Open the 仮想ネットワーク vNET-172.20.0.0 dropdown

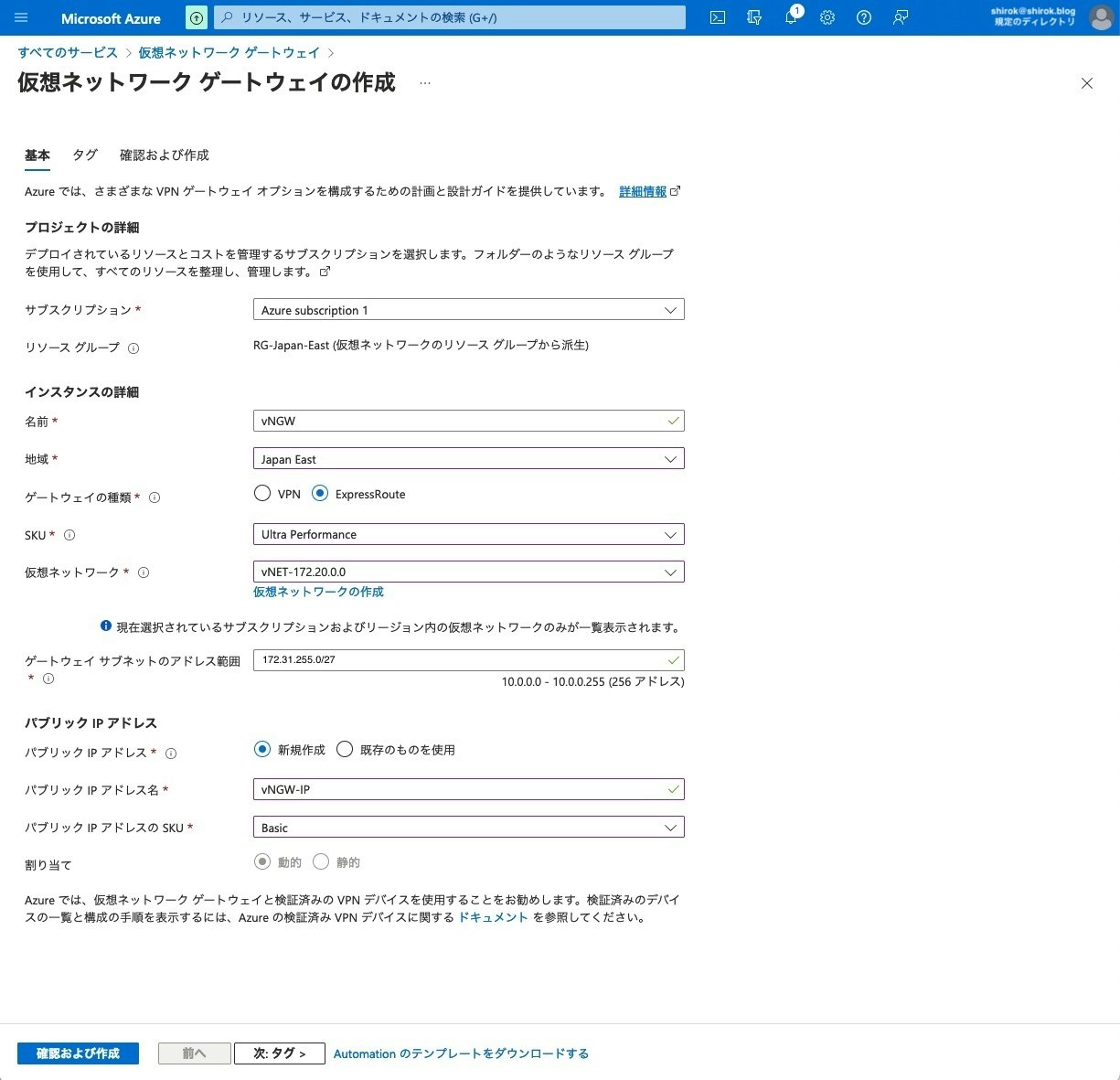(468, 572)
